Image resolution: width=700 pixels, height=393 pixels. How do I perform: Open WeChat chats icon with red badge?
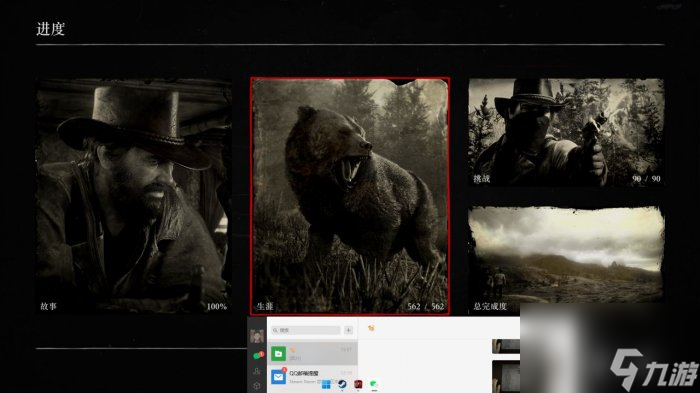(x=258, y=355)
